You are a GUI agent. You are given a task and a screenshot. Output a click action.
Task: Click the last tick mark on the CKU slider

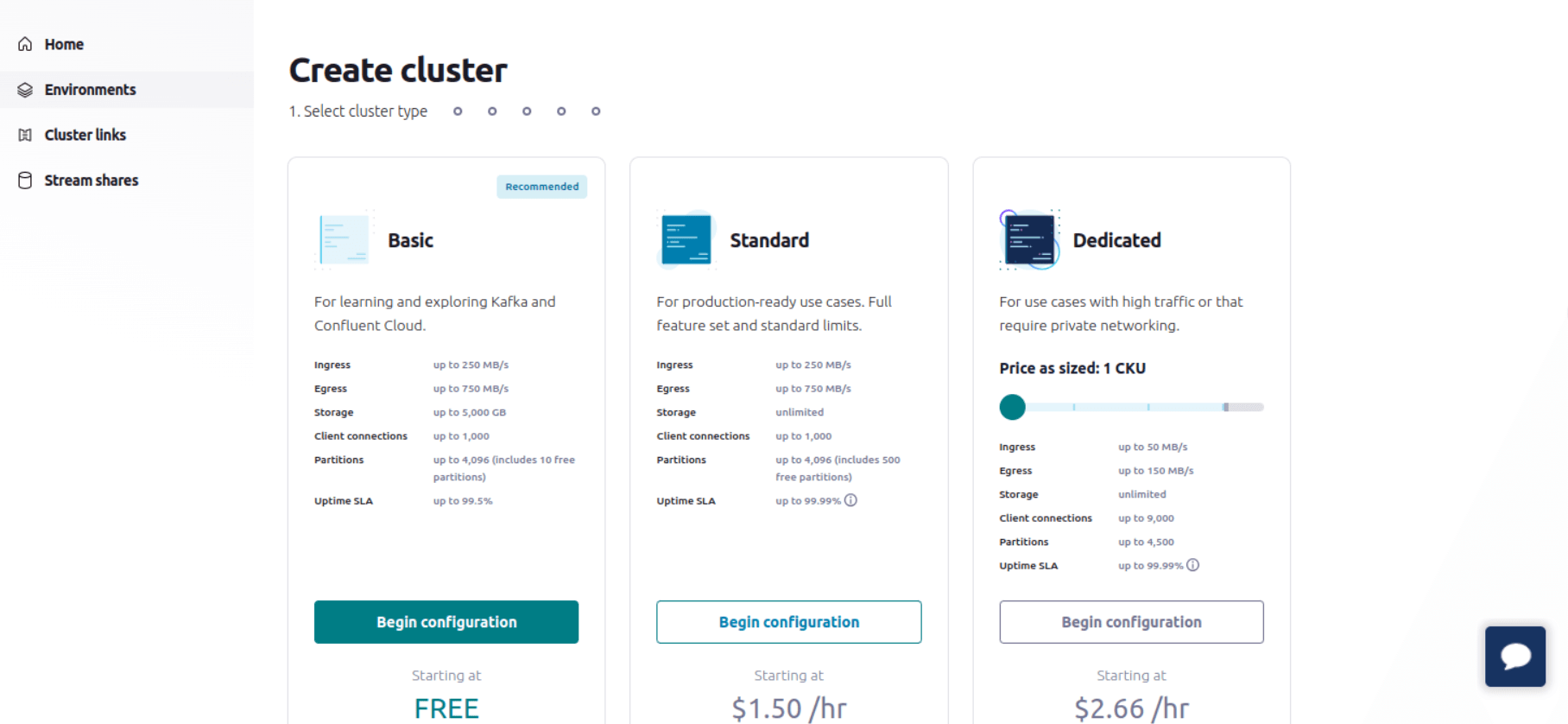(1225, 407)
